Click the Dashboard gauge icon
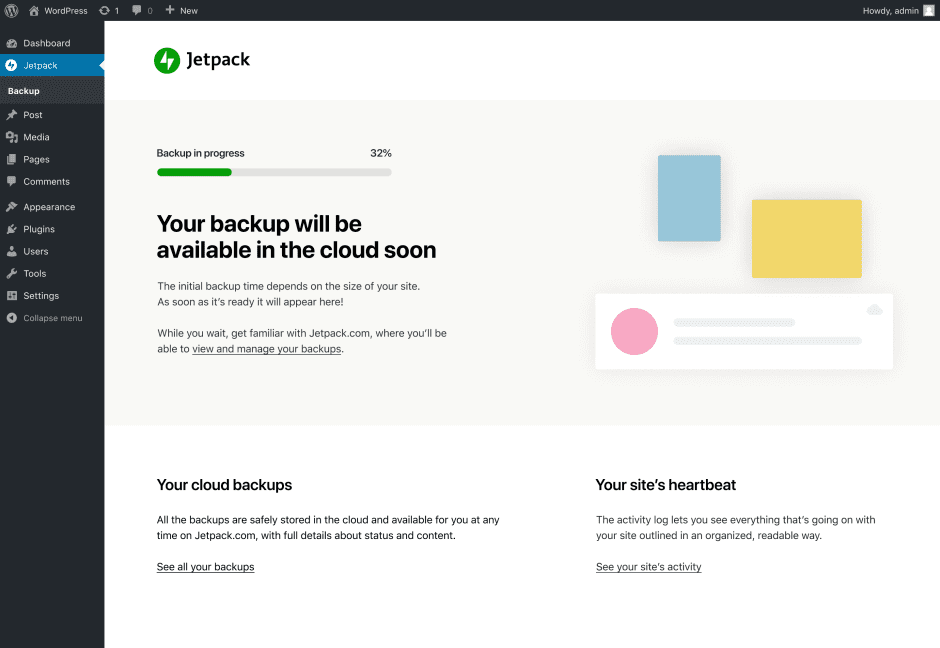 click(11, 43)
